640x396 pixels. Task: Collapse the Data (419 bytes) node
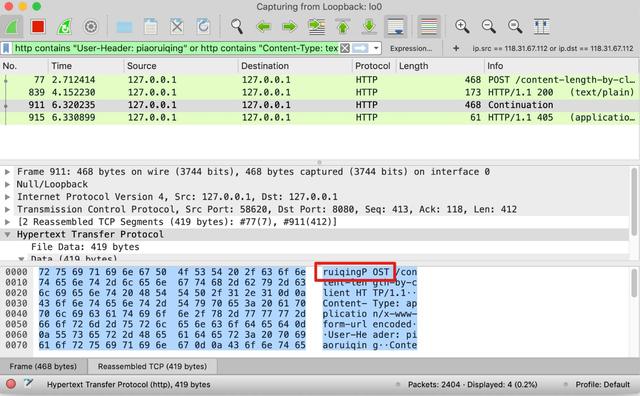pos(21,258)
